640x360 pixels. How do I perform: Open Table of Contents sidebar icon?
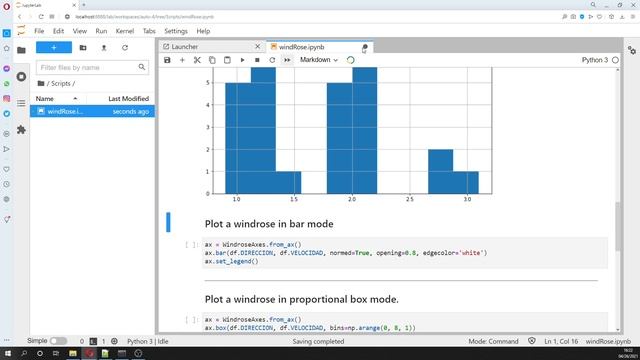point(21,103)
